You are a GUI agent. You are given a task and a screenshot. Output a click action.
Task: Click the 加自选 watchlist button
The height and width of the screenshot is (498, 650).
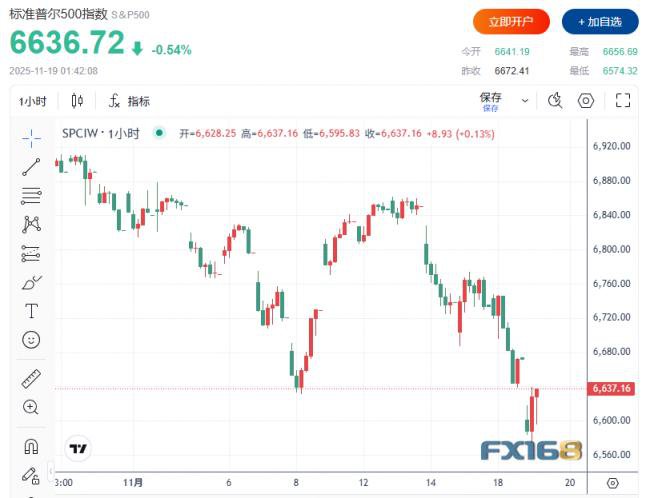599,21
